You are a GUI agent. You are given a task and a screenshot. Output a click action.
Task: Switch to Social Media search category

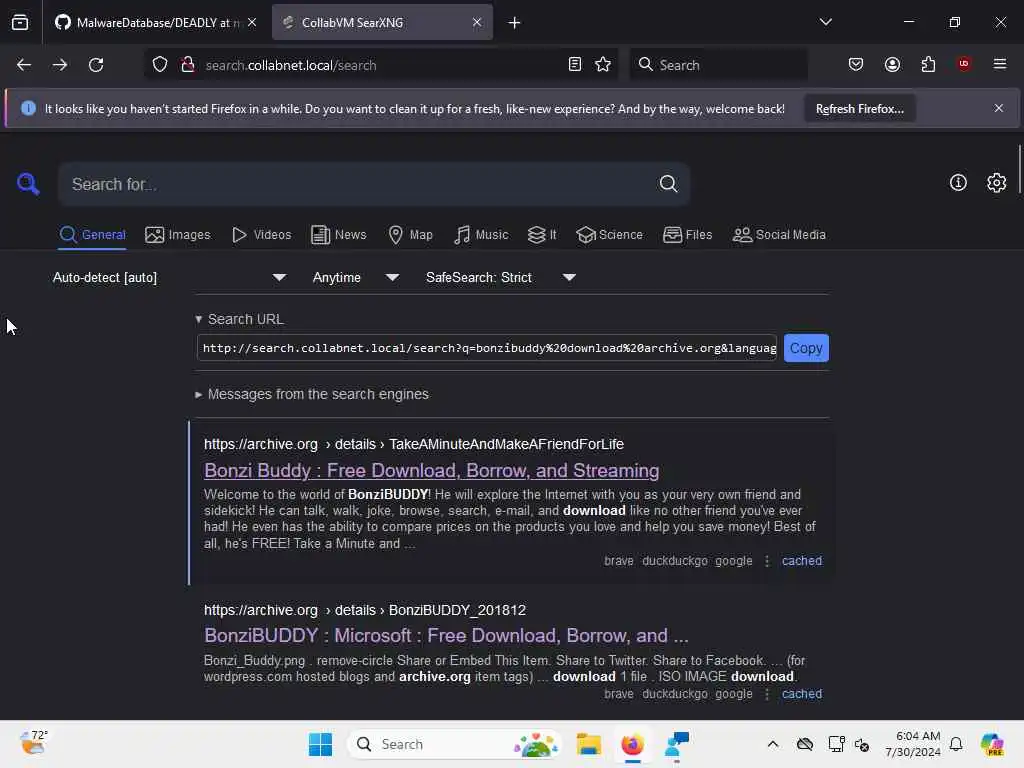click(779, 235)
